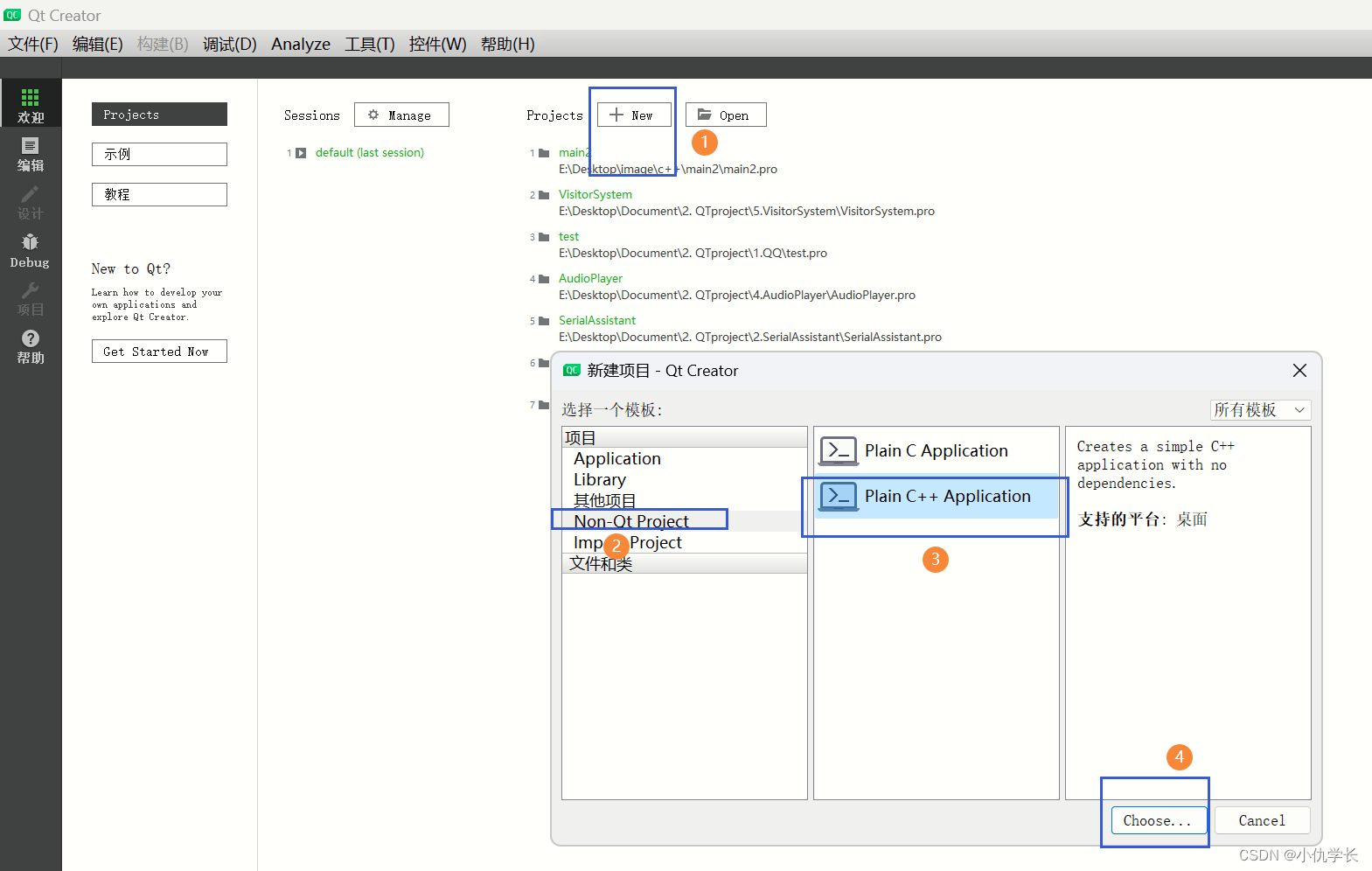
Task: Cancel the new project dialog
Action: [x=1262, y=820]
